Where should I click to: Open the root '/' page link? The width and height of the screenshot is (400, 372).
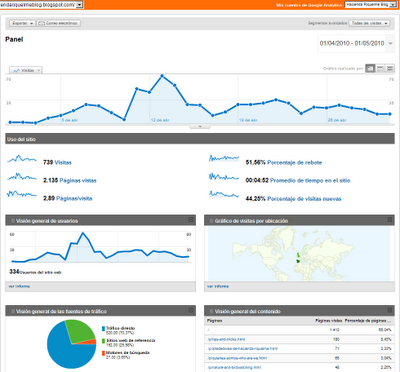click(208, 330)
